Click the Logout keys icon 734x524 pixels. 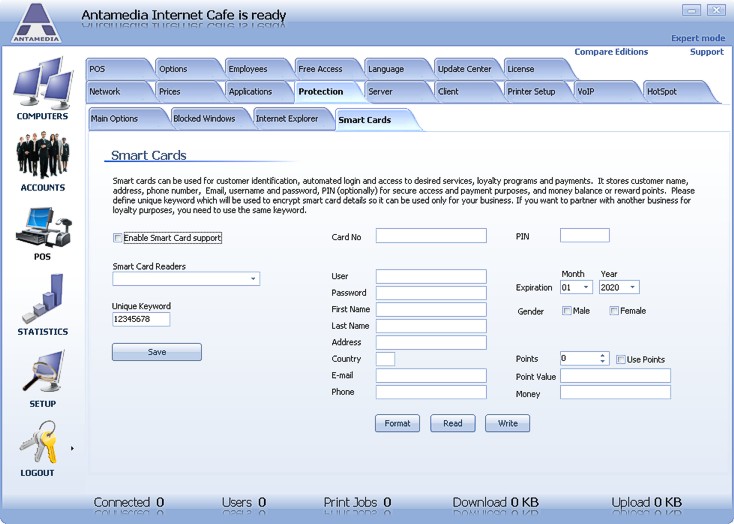pos(39,442)
